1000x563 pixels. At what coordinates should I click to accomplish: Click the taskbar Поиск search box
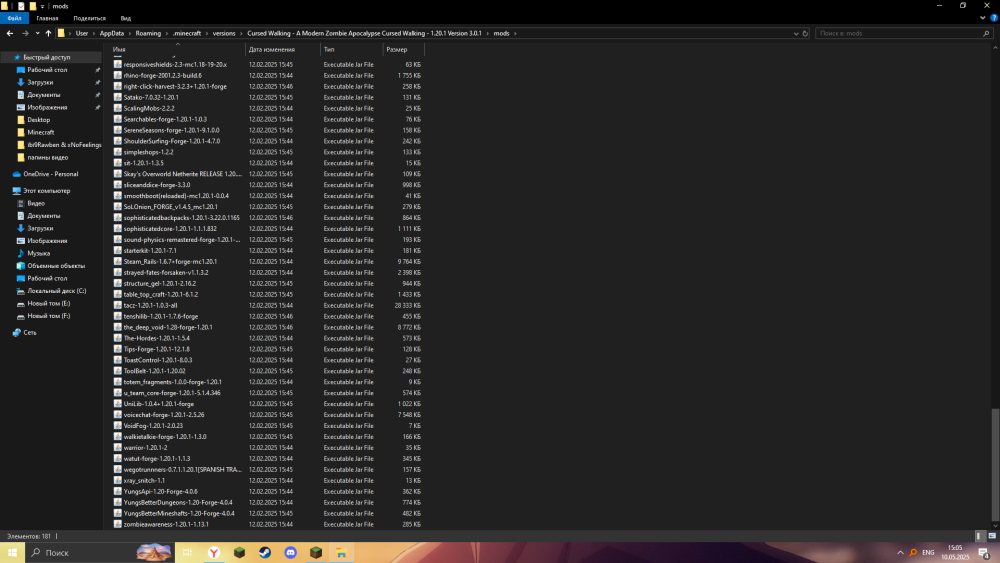point(99,553)
